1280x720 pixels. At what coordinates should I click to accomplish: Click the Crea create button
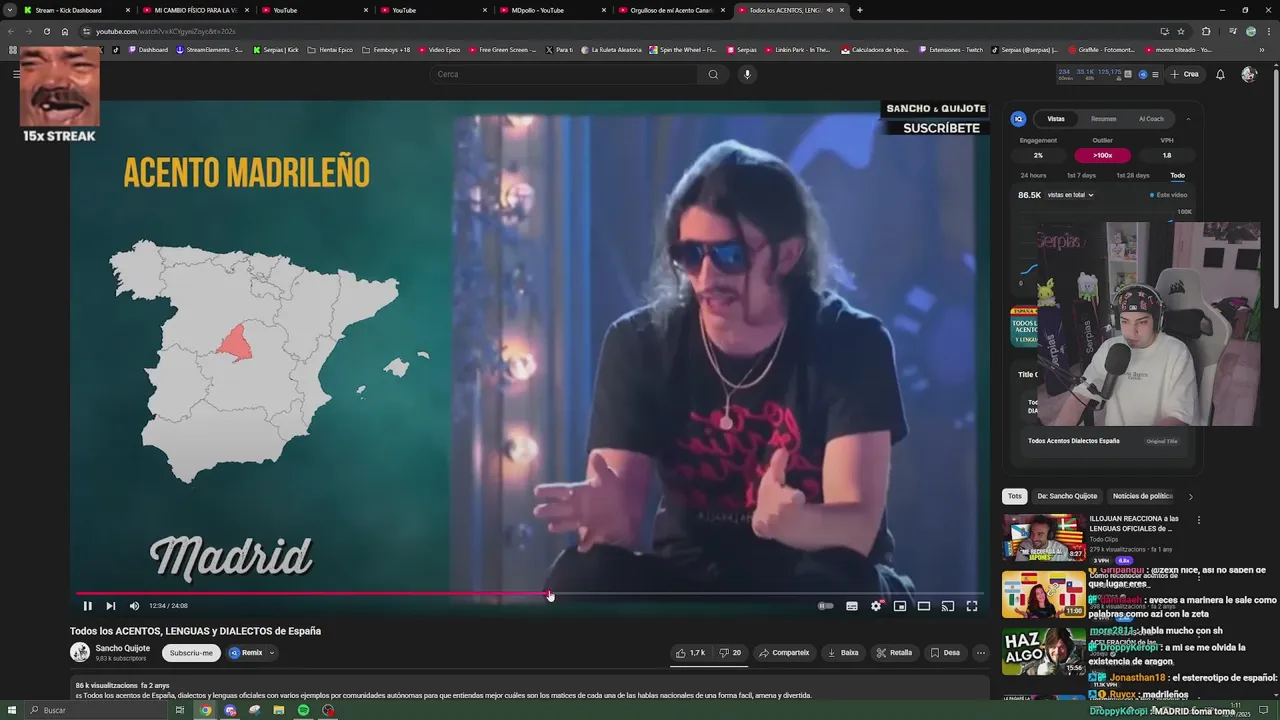pyautogui.click(x=1185, y=74)
